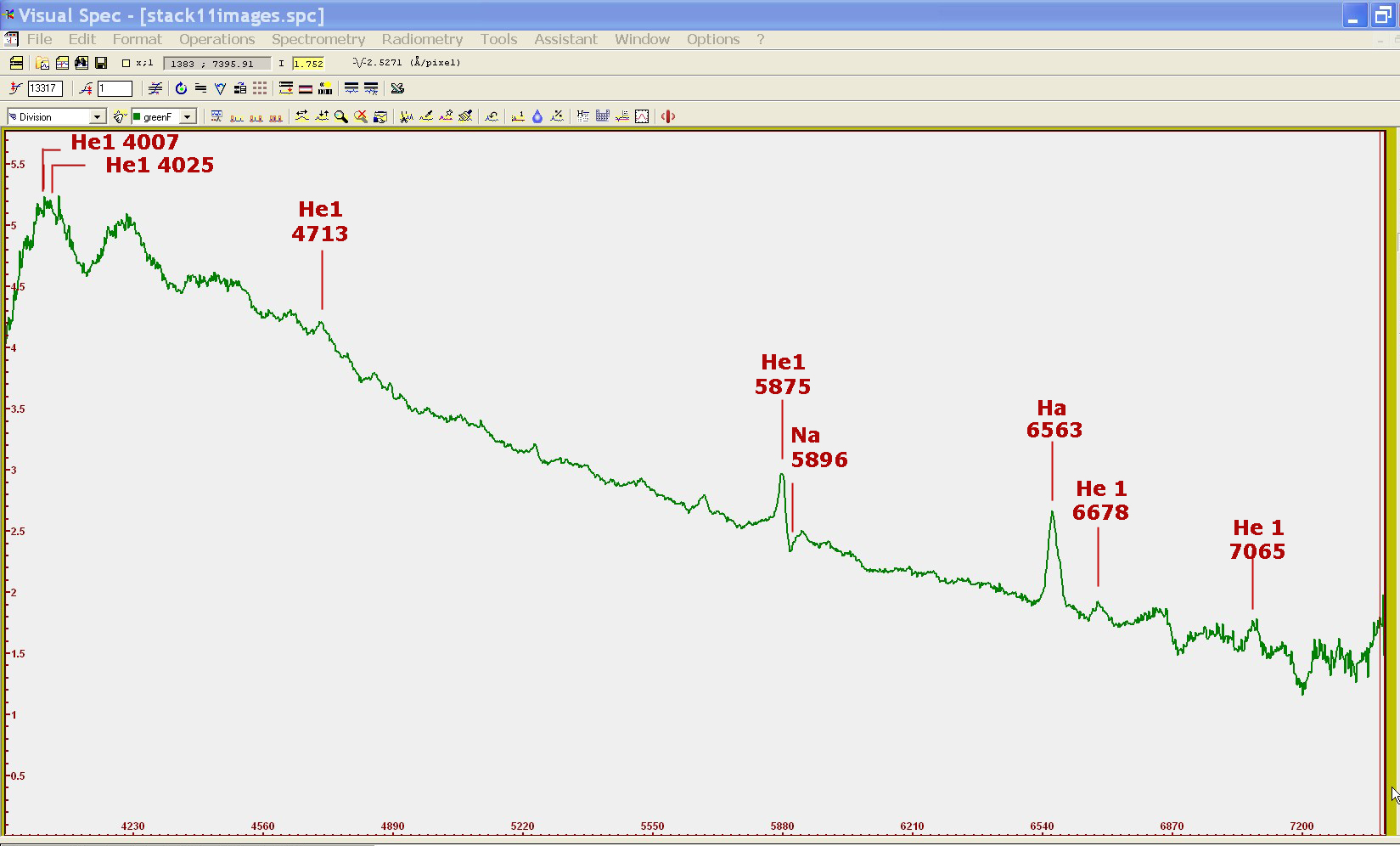This screenshot has height=846, width=1400.
Task: Click the coordinates readout 1383 ; 7395.91
Action: 217,64
